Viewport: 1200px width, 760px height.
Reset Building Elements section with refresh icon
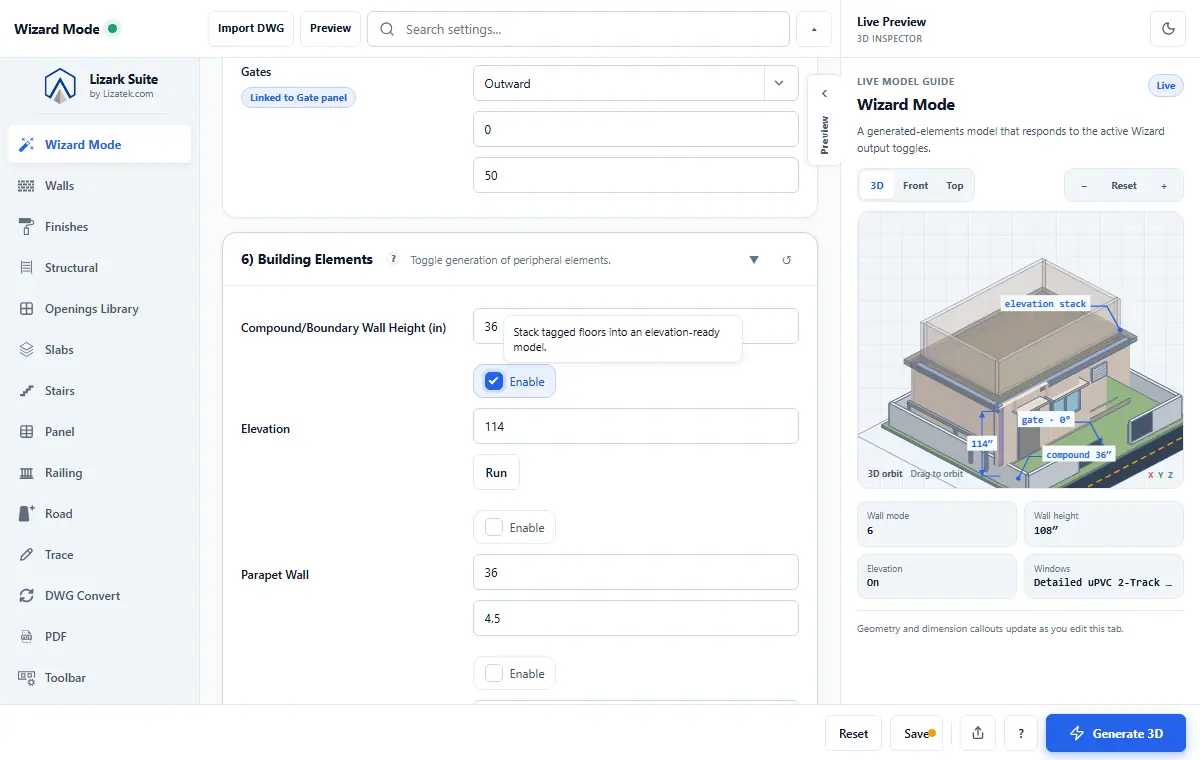pos(786,260)
